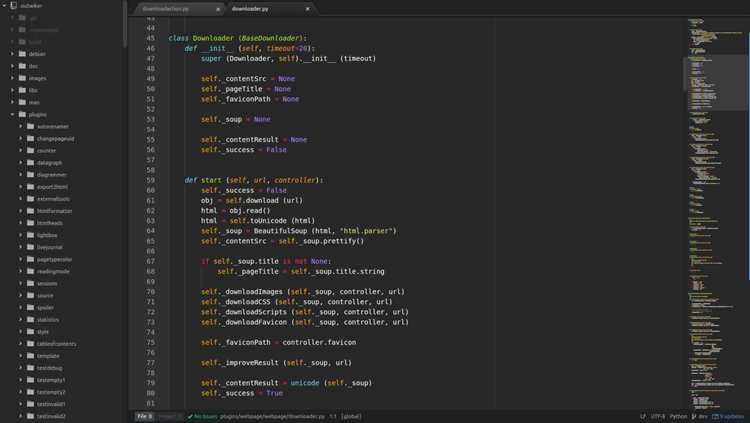The width and height of the screenshot is (750, 423).
Task: Click the images folder icon
Action: [x=22, y=78]
